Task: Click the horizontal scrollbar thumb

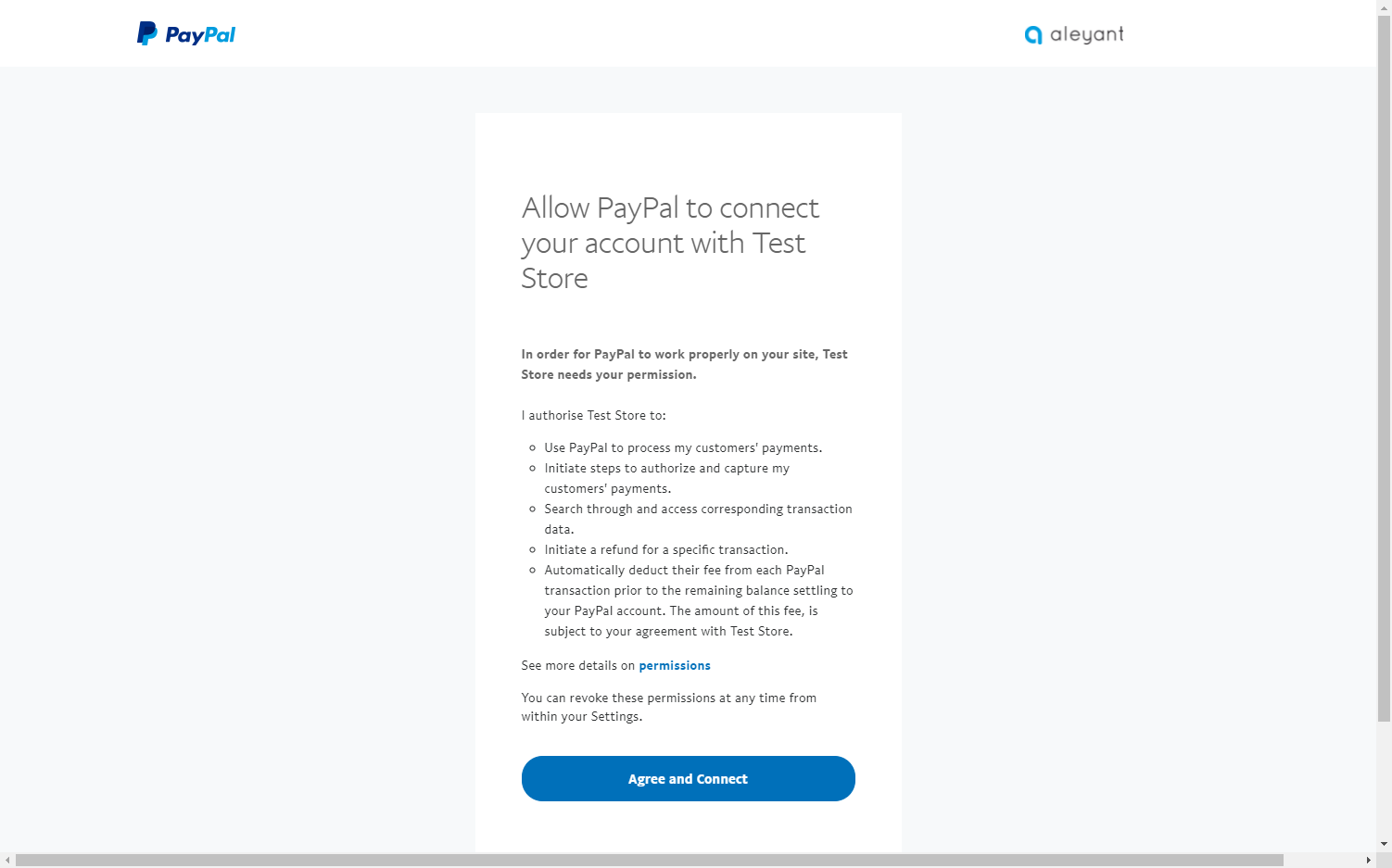Action: pos(650,861)
